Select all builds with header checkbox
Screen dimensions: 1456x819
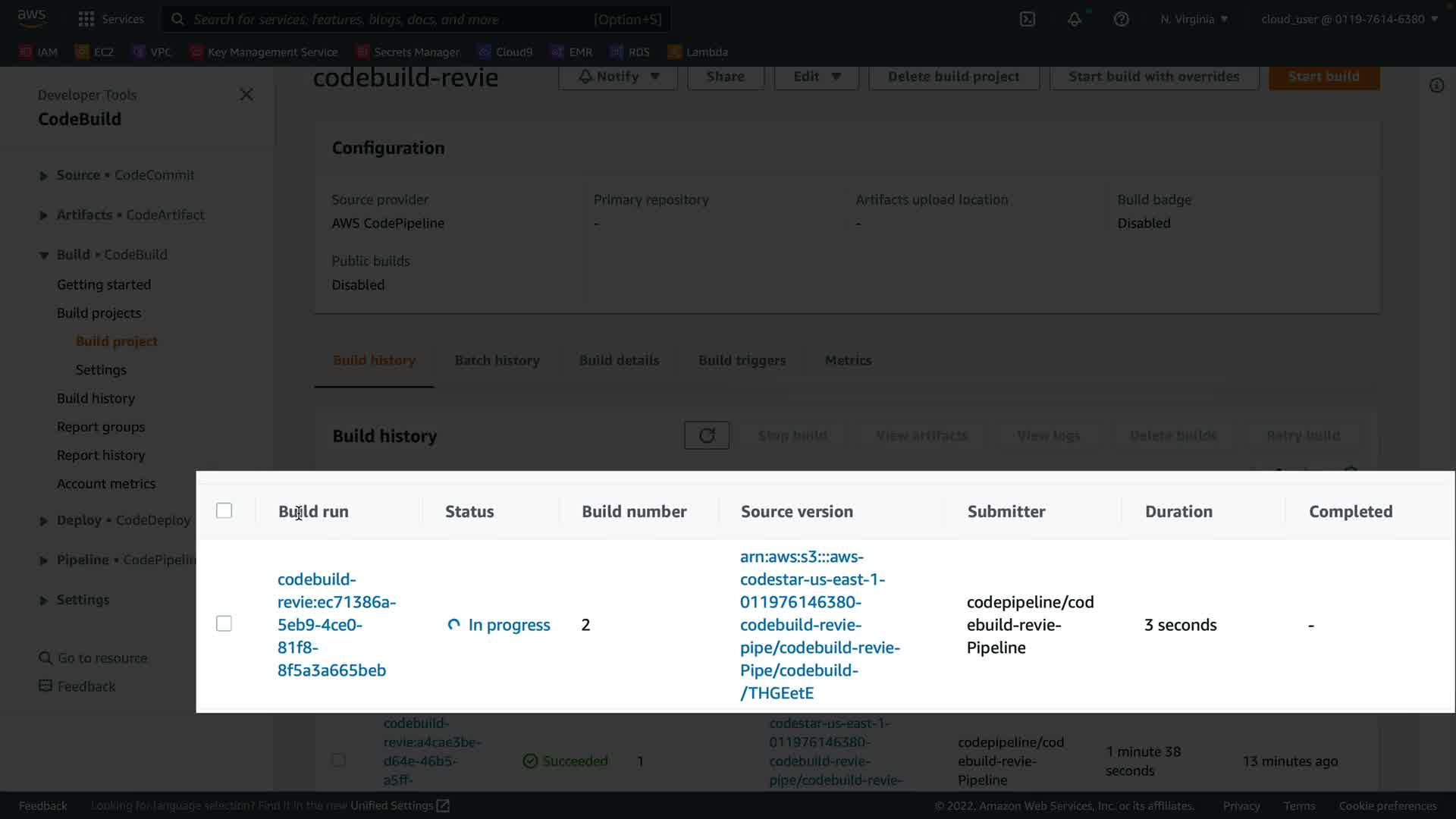(224, 510)
